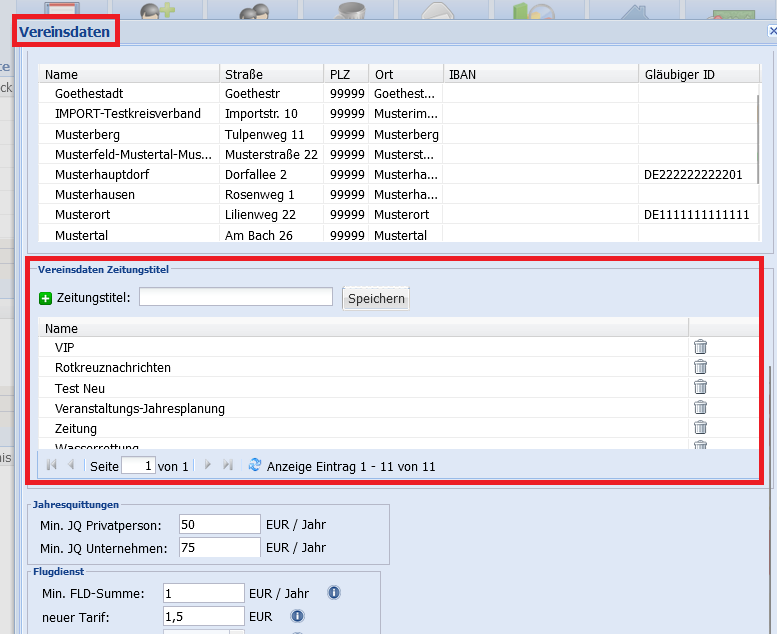Image resolution: width=777 pixels, height=634 pixels.
Task: Remove Test Neu using its trash icon
Action: tap(700, 387)
